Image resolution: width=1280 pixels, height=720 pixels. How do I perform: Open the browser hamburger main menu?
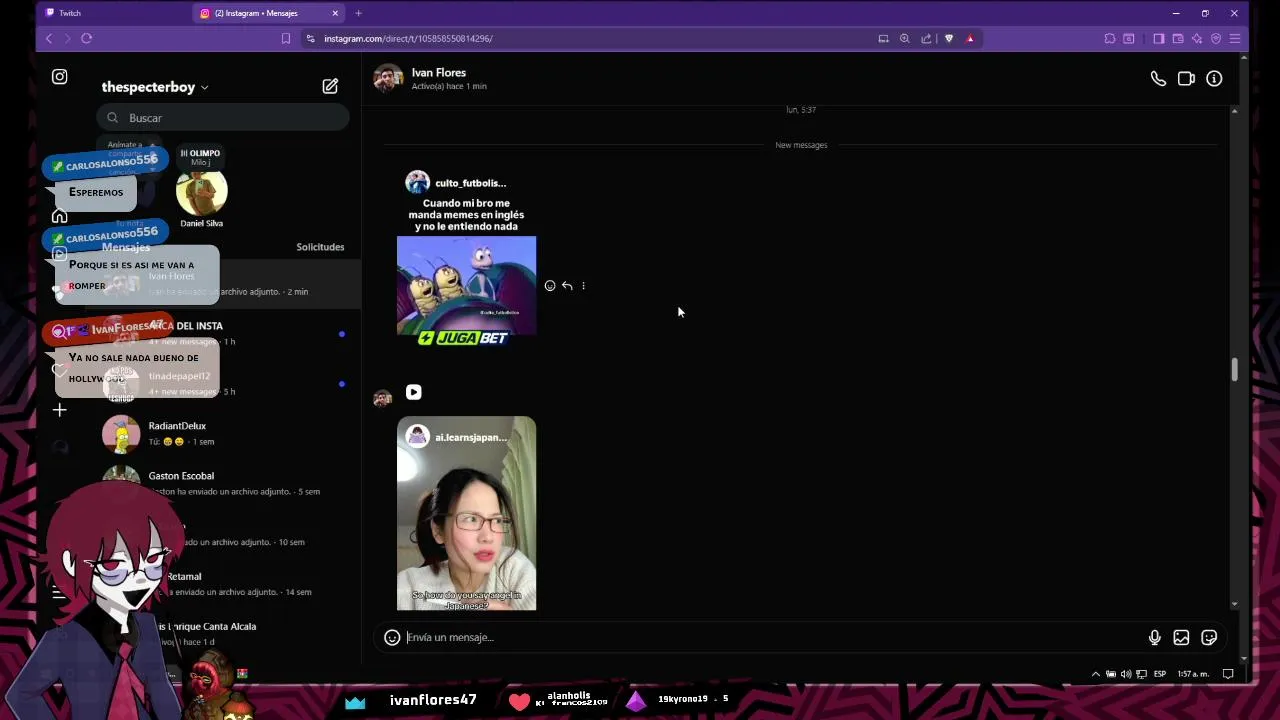coord(1235,38)
